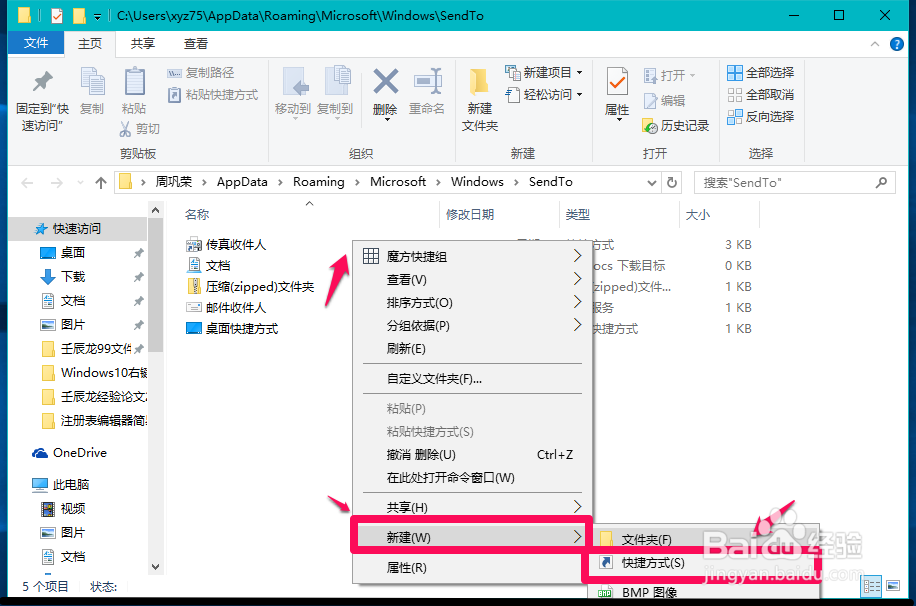Click Invert selection (反向选择)

761,117
